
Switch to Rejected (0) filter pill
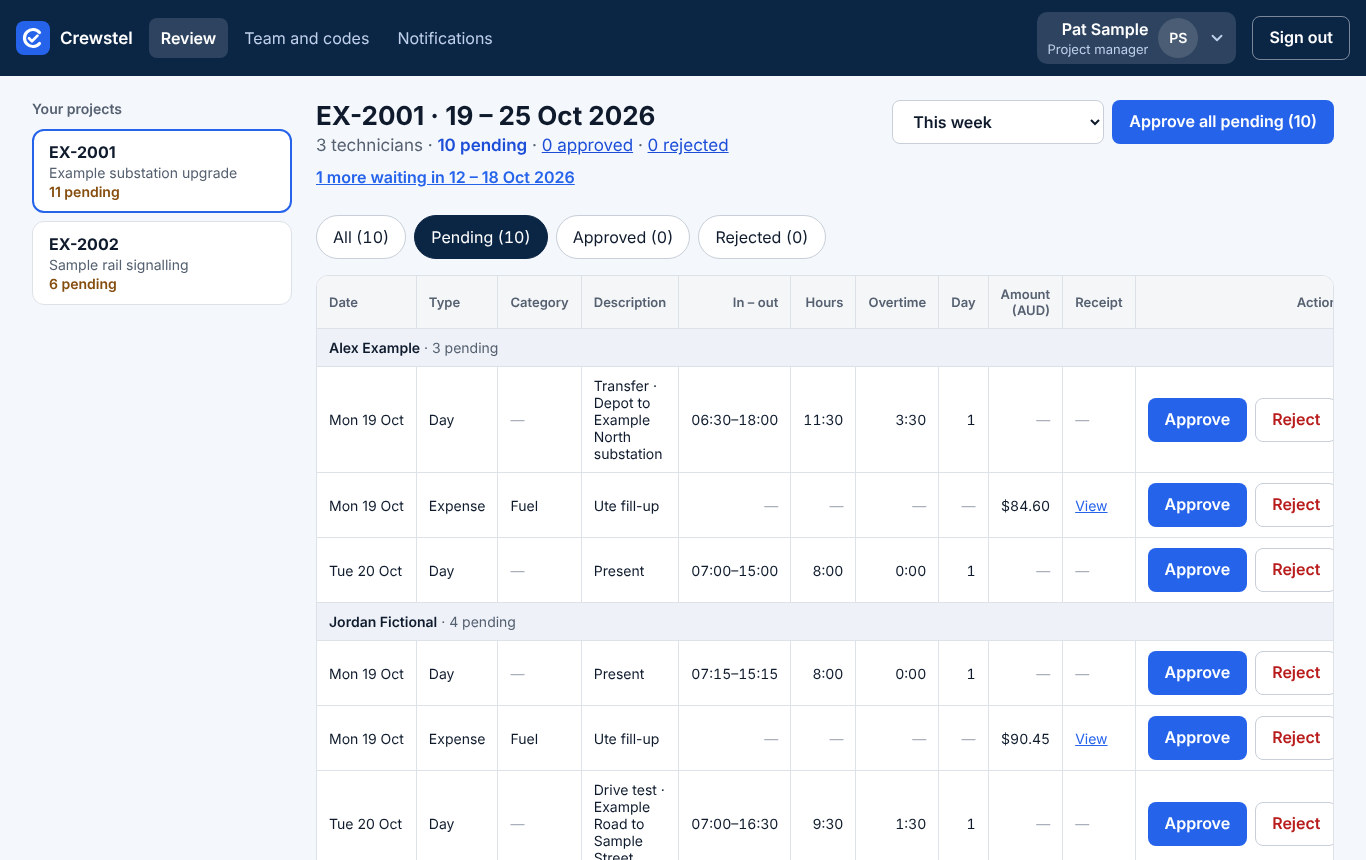761,237
